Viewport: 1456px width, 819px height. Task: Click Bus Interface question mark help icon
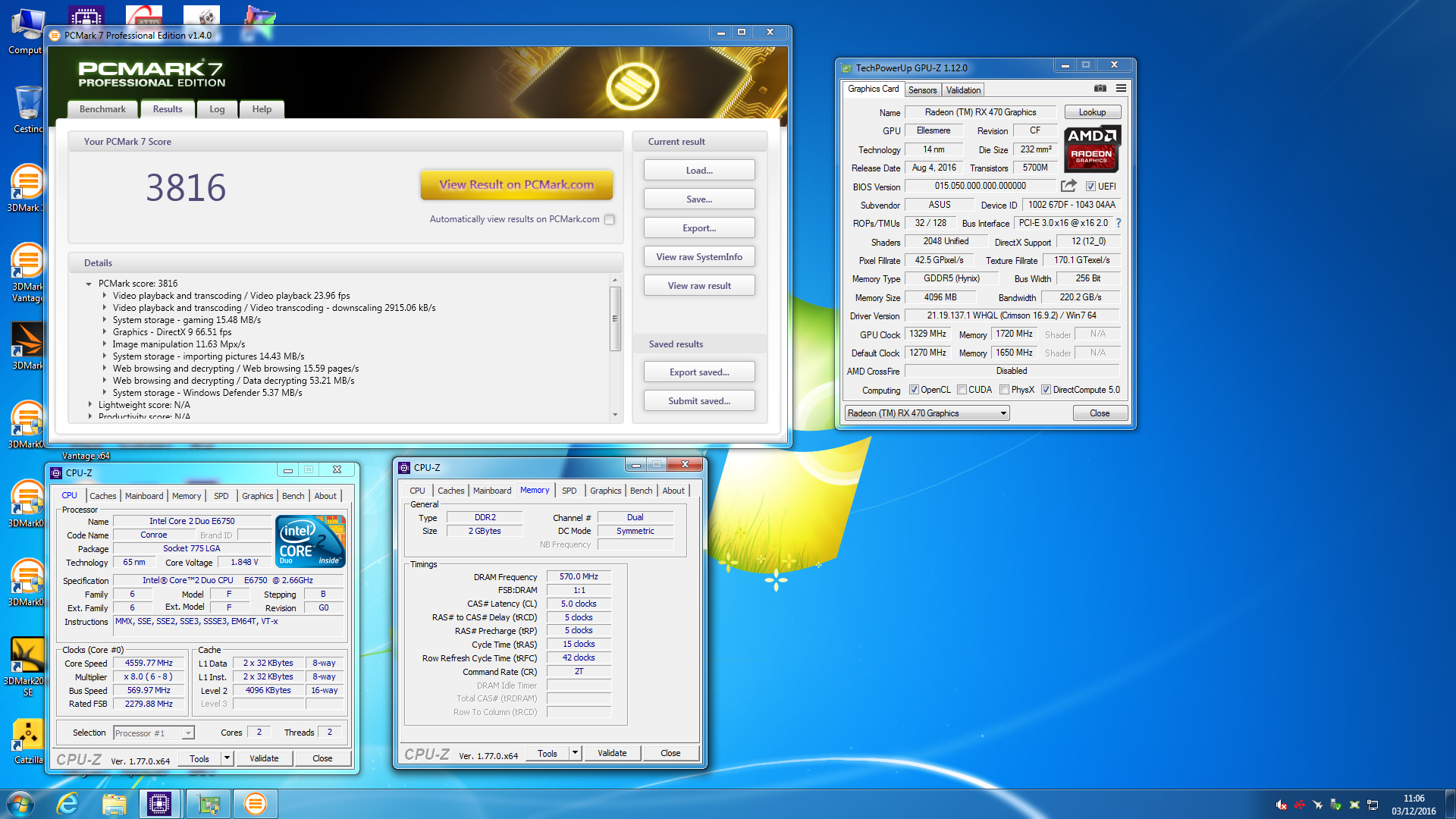click(1119, 223)
